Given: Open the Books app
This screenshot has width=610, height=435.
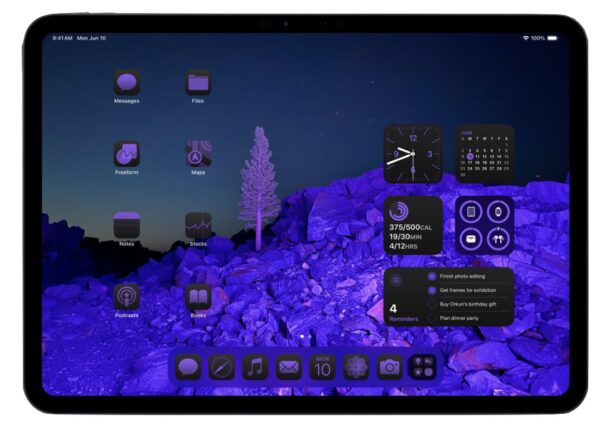Looking at the screenshot, I should 198,297.
